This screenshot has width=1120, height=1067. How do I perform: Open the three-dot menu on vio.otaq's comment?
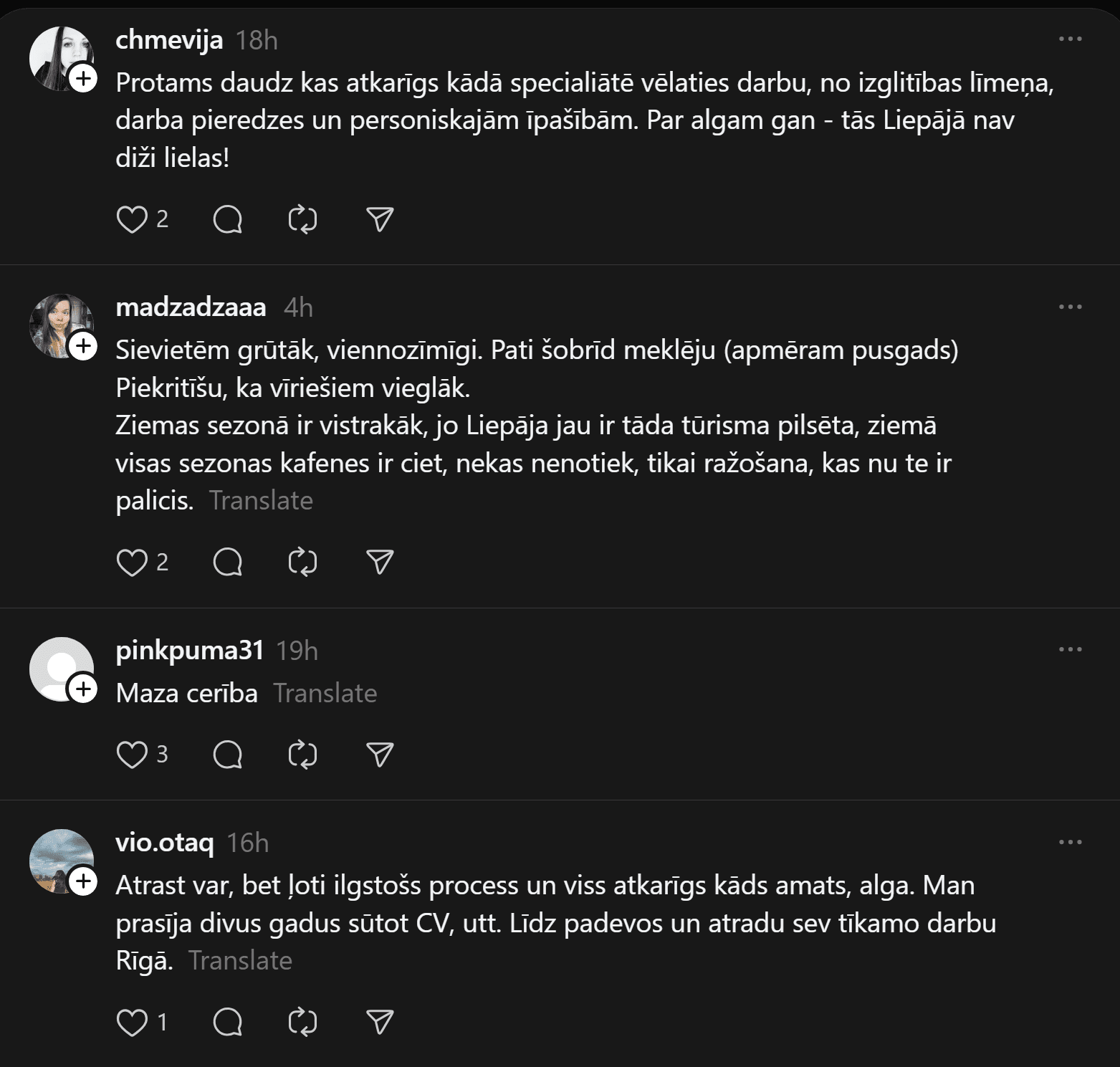[x=1070, y=842]
